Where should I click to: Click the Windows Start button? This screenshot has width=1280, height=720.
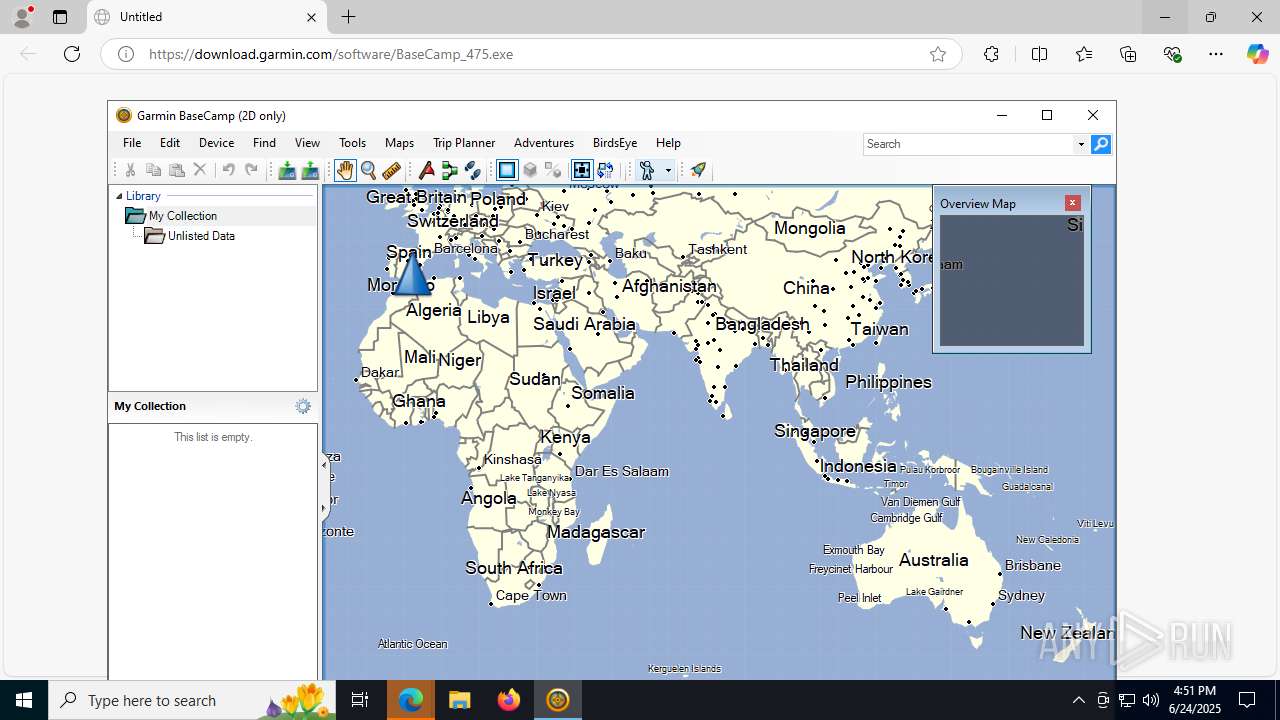pyautogui.click(x=24, y=700)
